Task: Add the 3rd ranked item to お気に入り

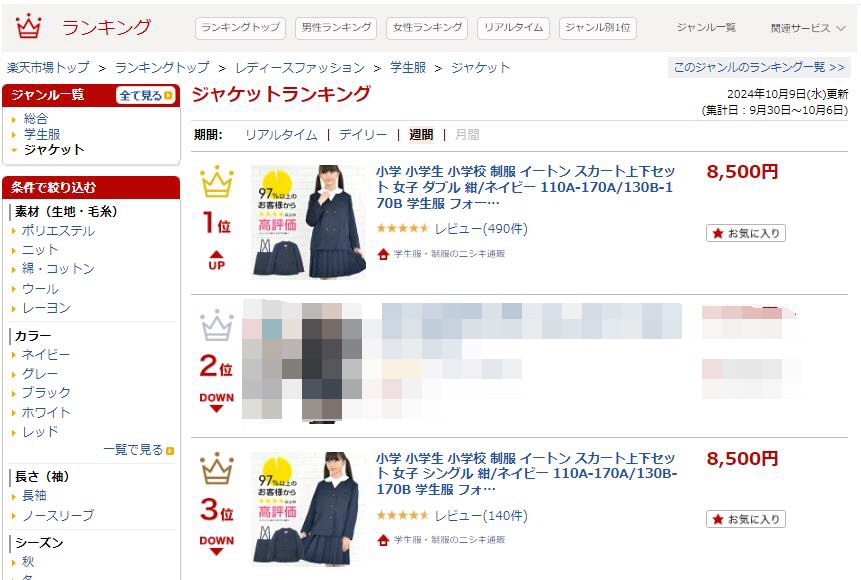Action: 746,519
